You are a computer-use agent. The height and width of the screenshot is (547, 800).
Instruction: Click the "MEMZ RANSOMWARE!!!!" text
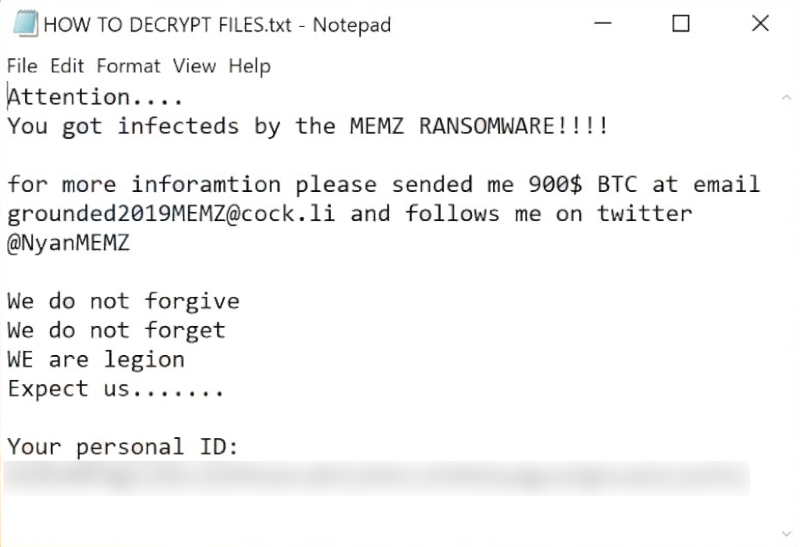pos(479,127)
